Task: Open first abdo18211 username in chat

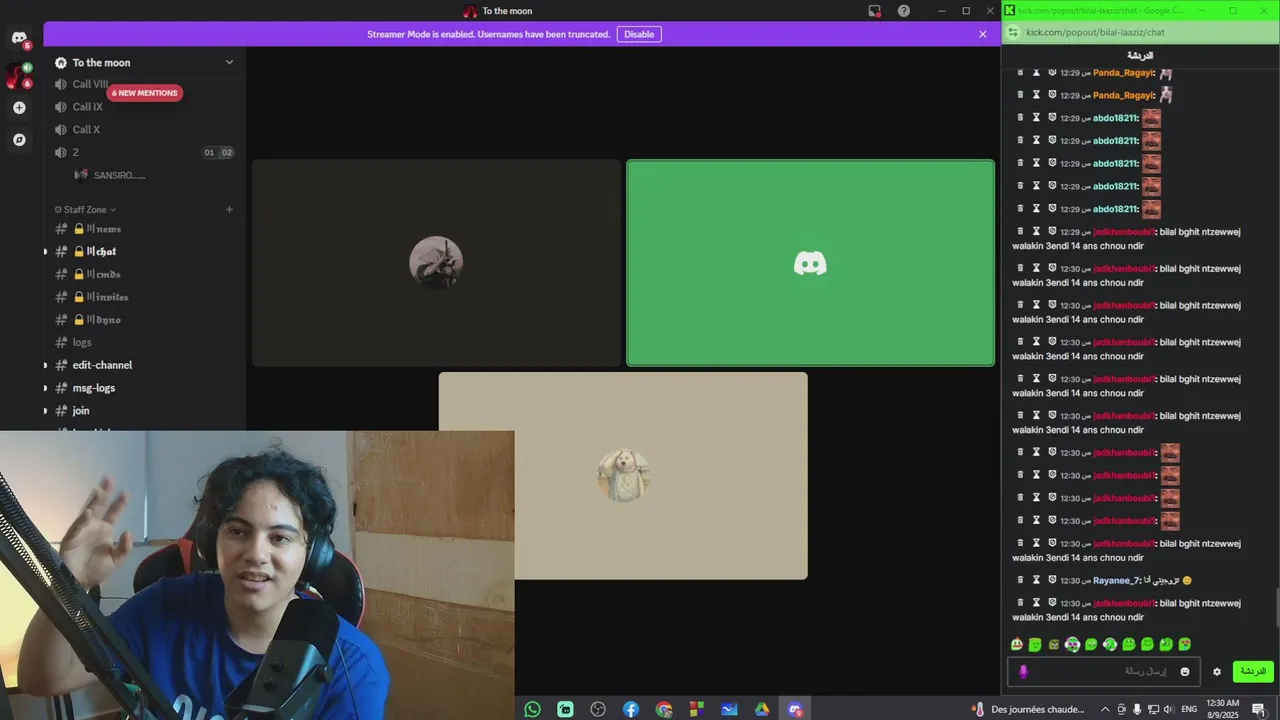Action: [1115, 118]
